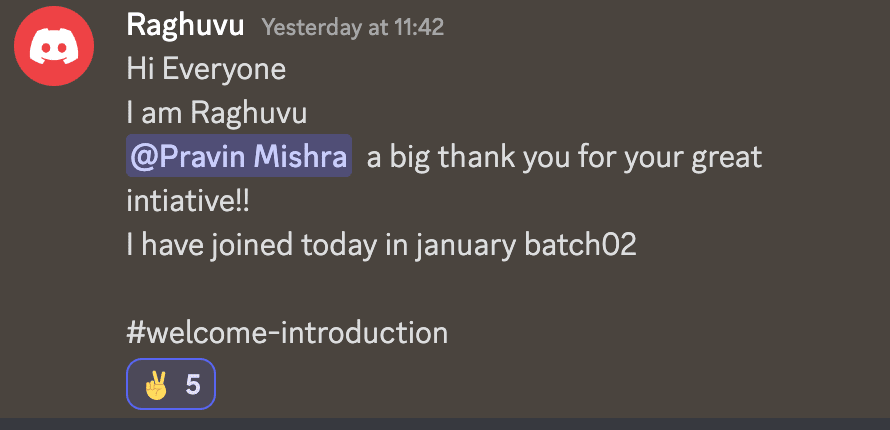Open profile via the Raghuvu username
890x430 pixels.
tap(185, 27)
